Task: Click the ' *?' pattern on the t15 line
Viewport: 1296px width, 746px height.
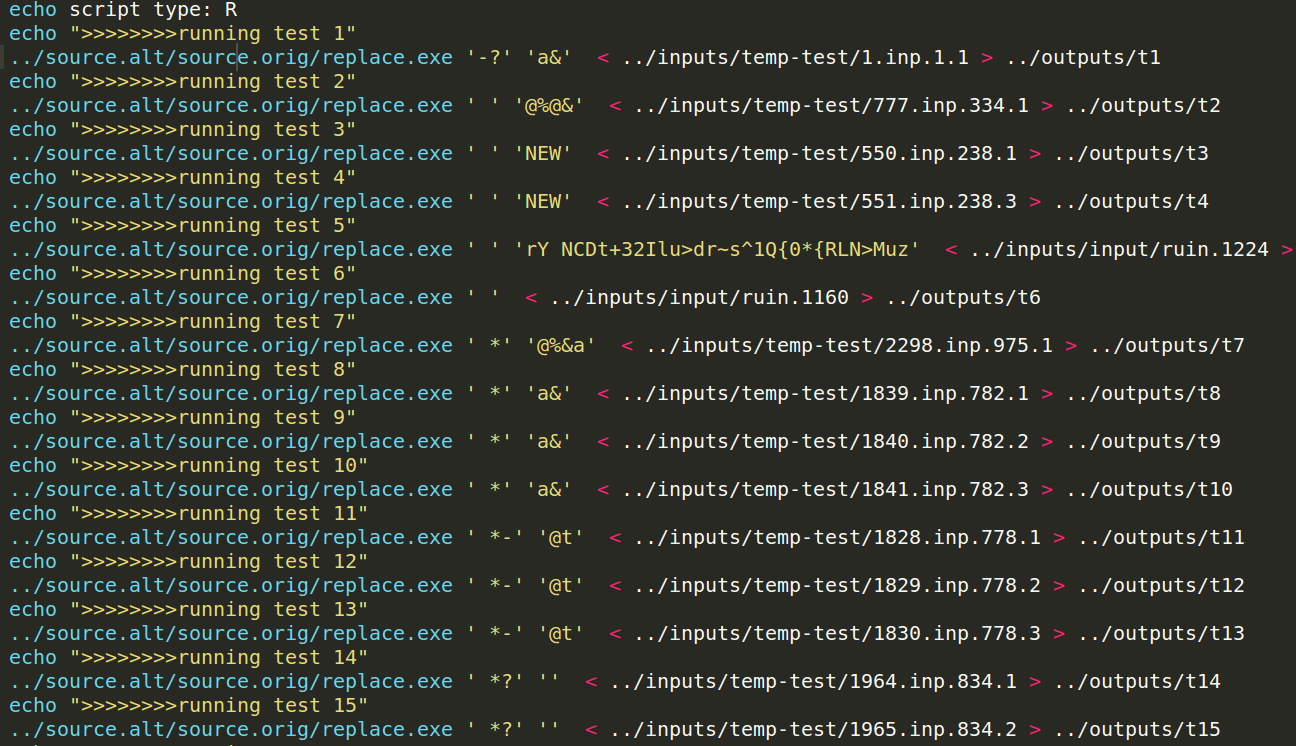Action: 495,729
